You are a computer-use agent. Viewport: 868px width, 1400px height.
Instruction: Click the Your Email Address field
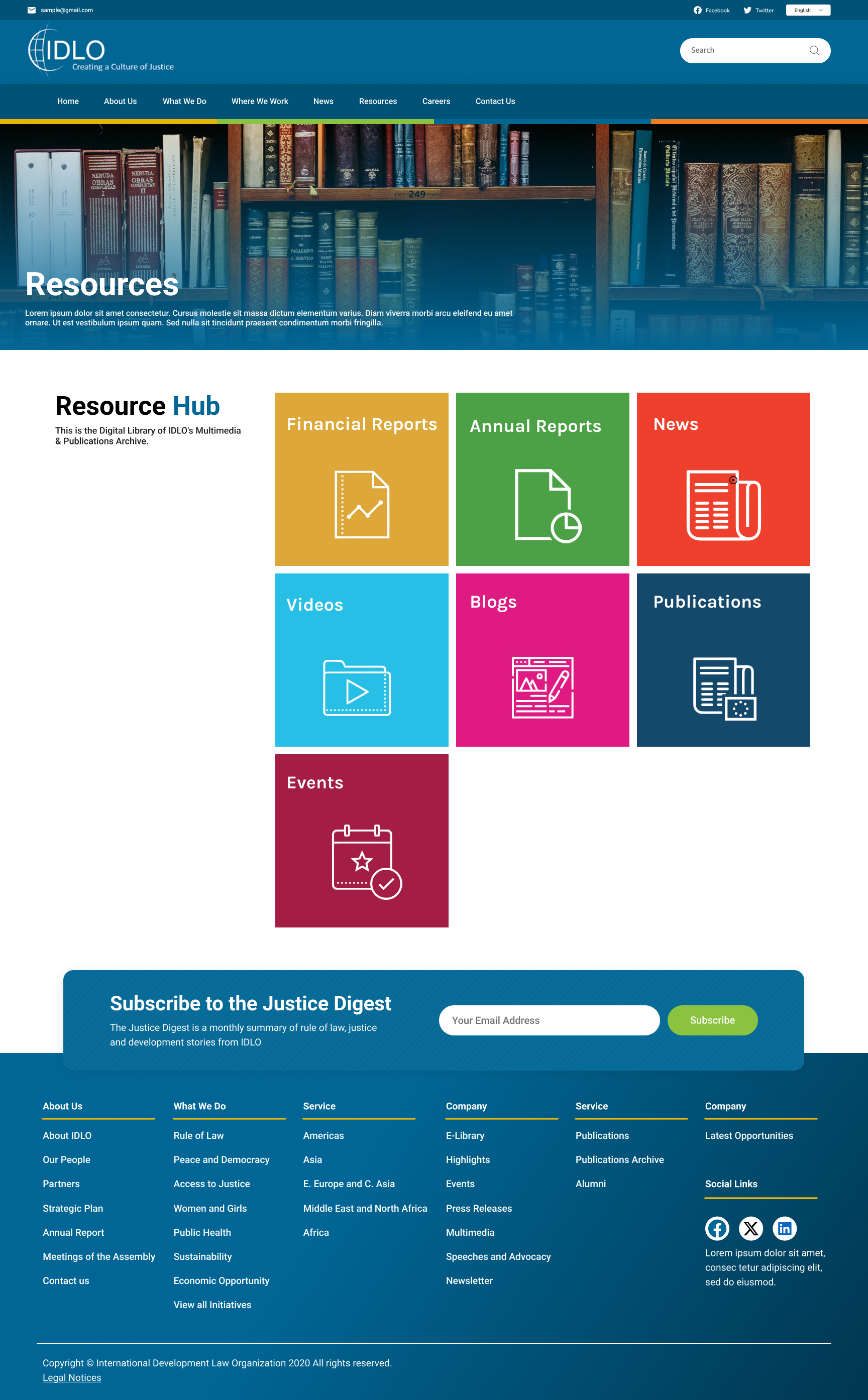pos(549,1020)
